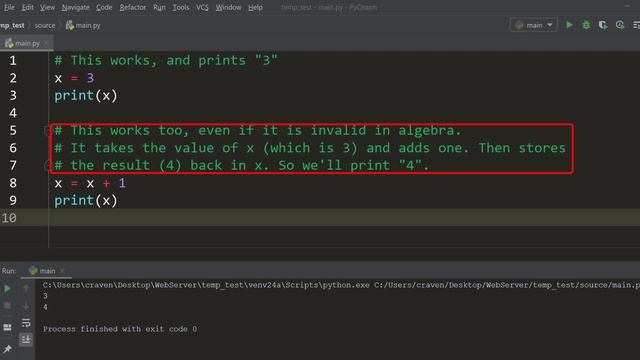
Task: Open the Navigate menu
Action: pos(76,7)
